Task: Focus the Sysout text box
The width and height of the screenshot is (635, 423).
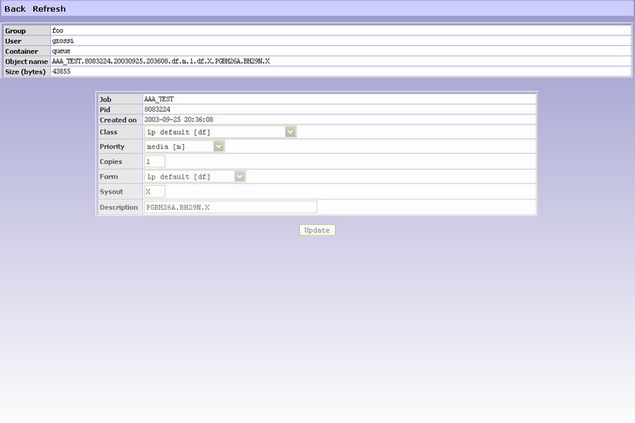Action: [x=154, y=191]
